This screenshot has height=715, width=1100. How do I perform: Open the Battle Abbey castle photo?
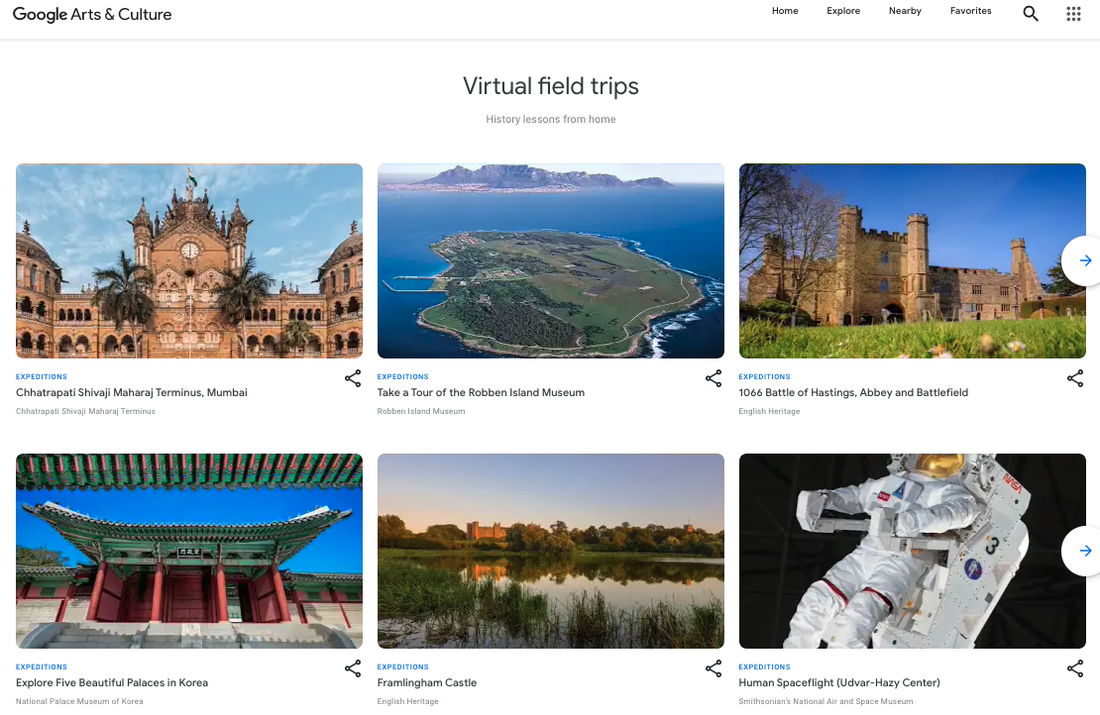(912, 261)
